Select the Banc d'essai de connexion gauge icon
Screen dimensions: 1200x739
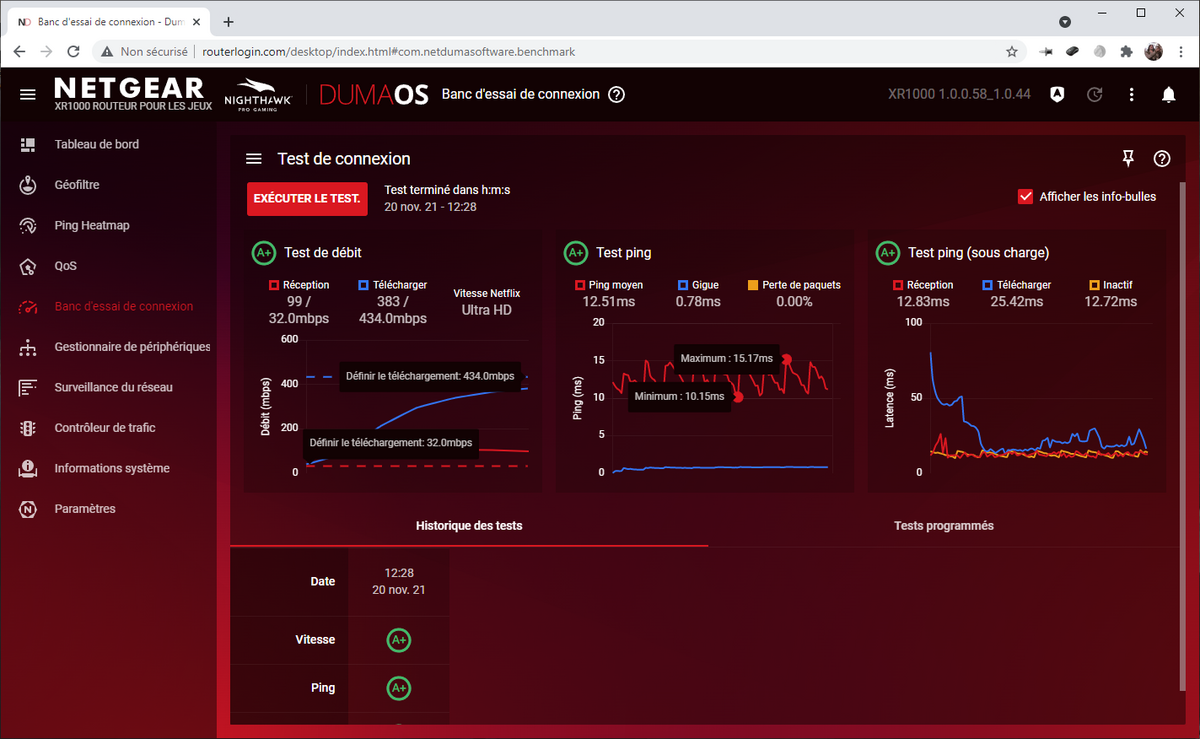tap(28, 307)
